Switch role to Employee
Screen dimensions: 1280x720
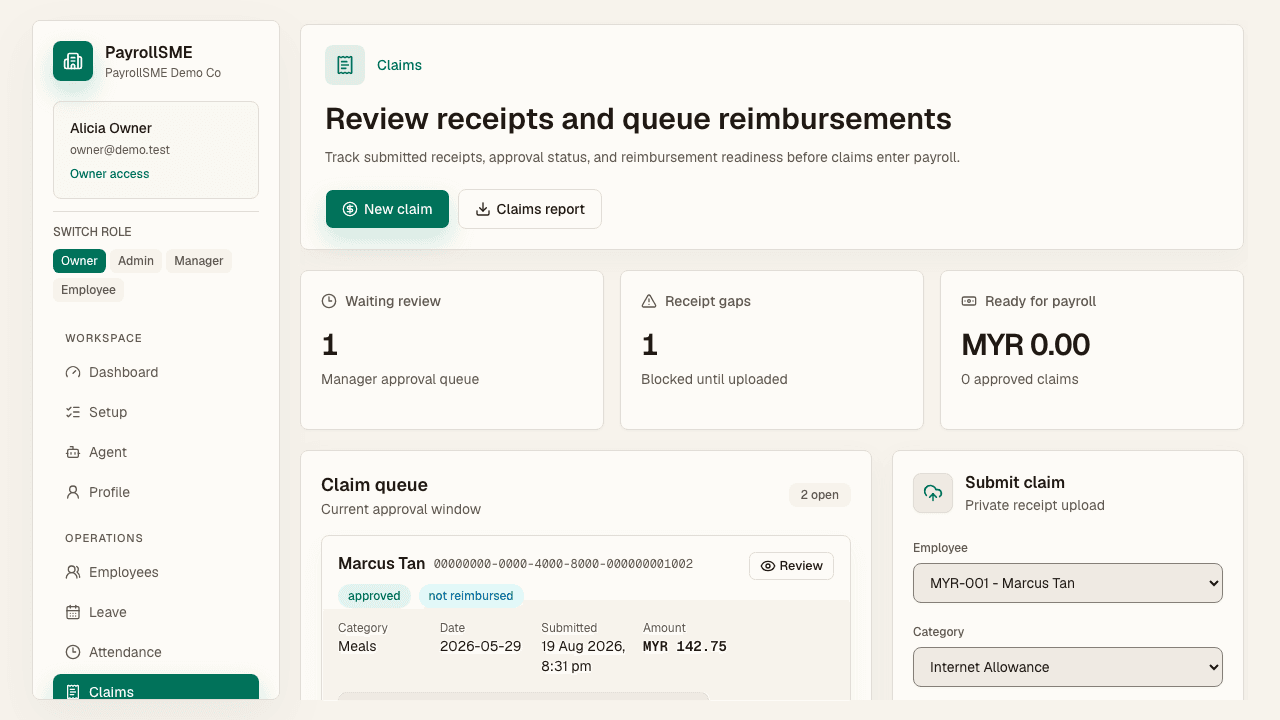tap(88, 290)
